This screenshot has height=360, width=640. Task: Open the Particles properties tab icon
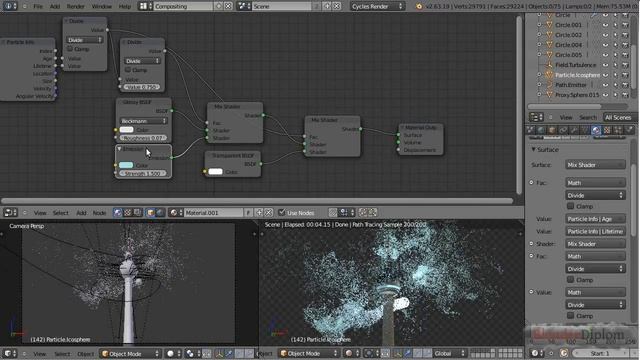(x=618, y=130)
